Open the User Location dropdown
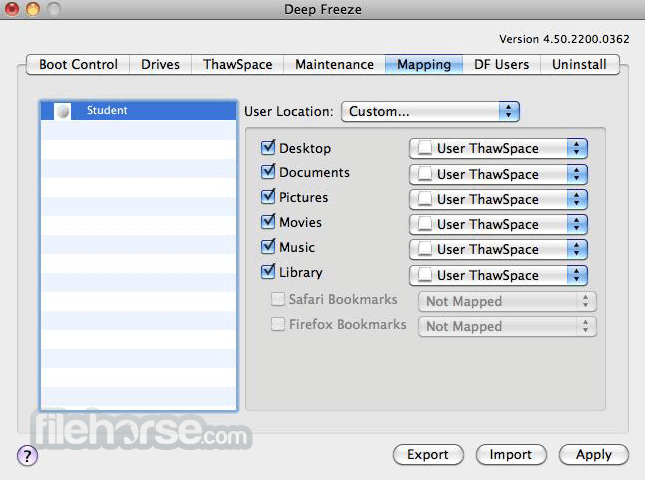645x480 pixels. tap(430, 111)
